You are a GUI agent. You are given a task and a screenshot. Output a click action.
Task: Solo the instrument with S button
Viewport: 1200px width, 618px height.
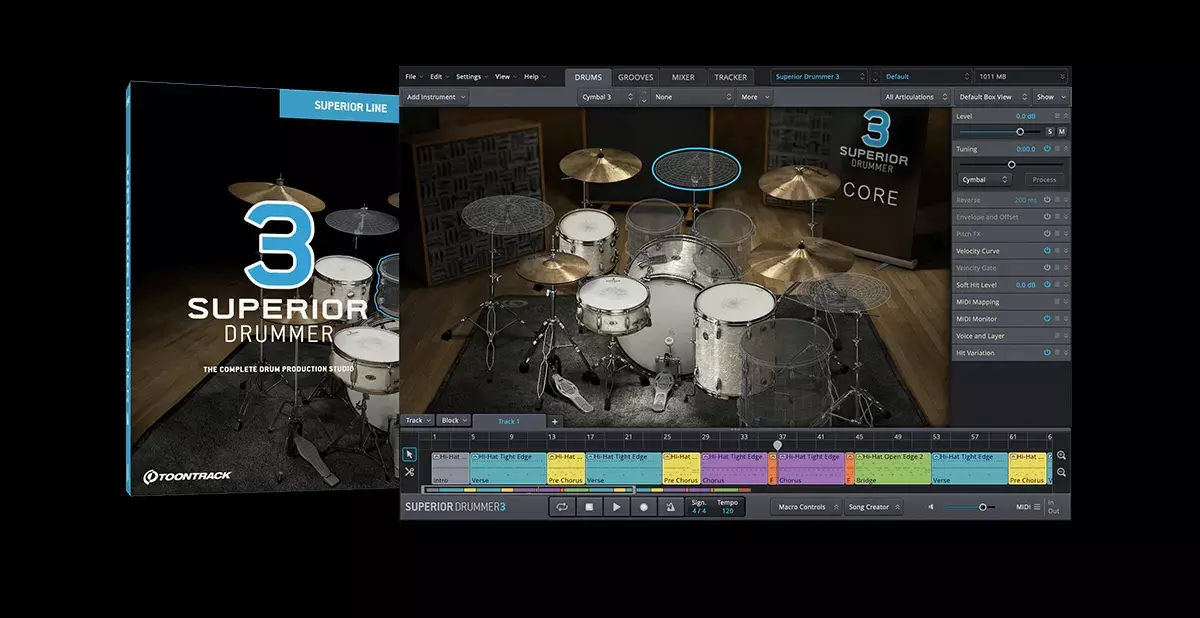pyautogui.click(x=1049, y=131)
